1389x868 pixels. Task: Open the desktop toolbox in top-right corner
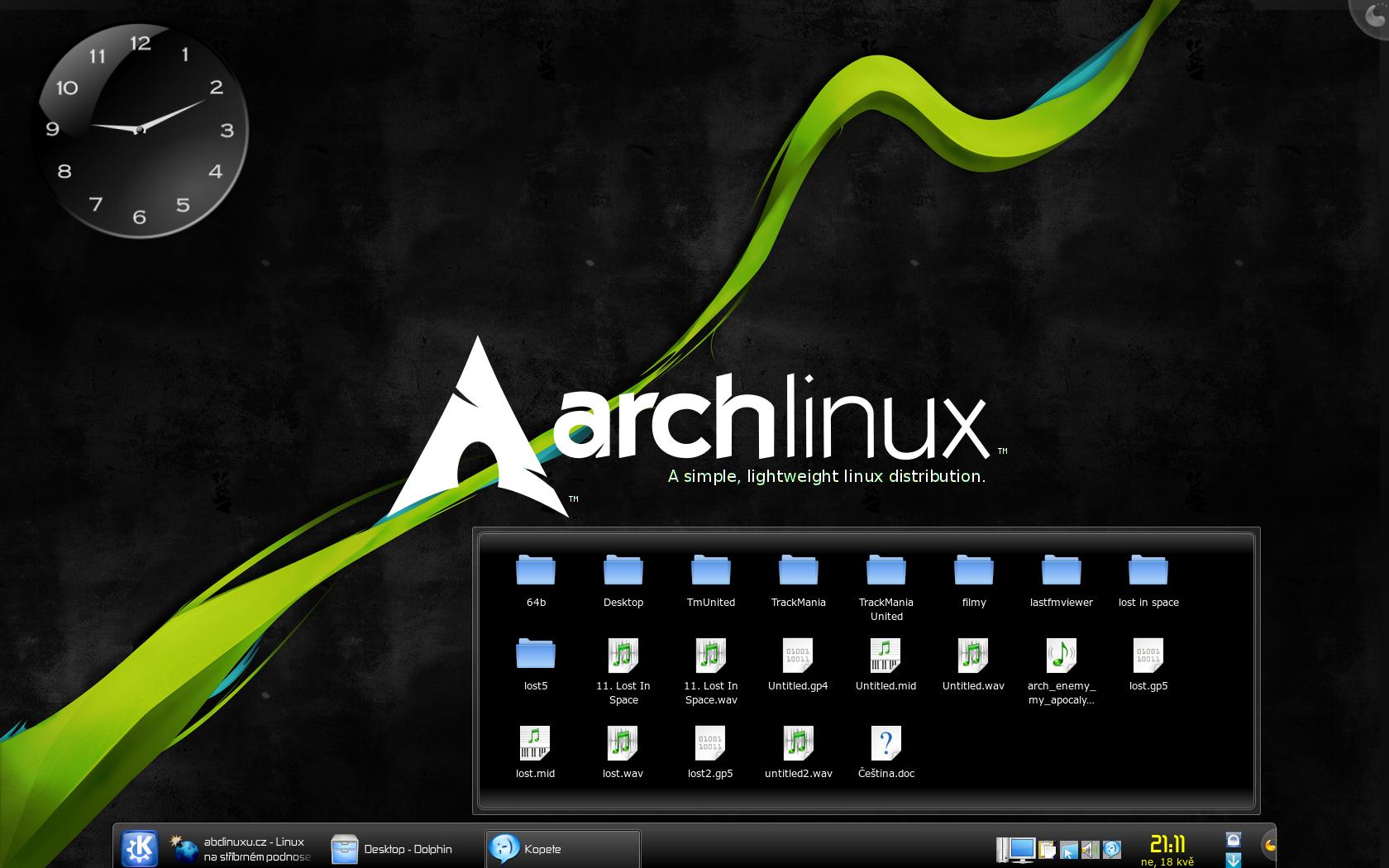click(x=1371, y=17)
